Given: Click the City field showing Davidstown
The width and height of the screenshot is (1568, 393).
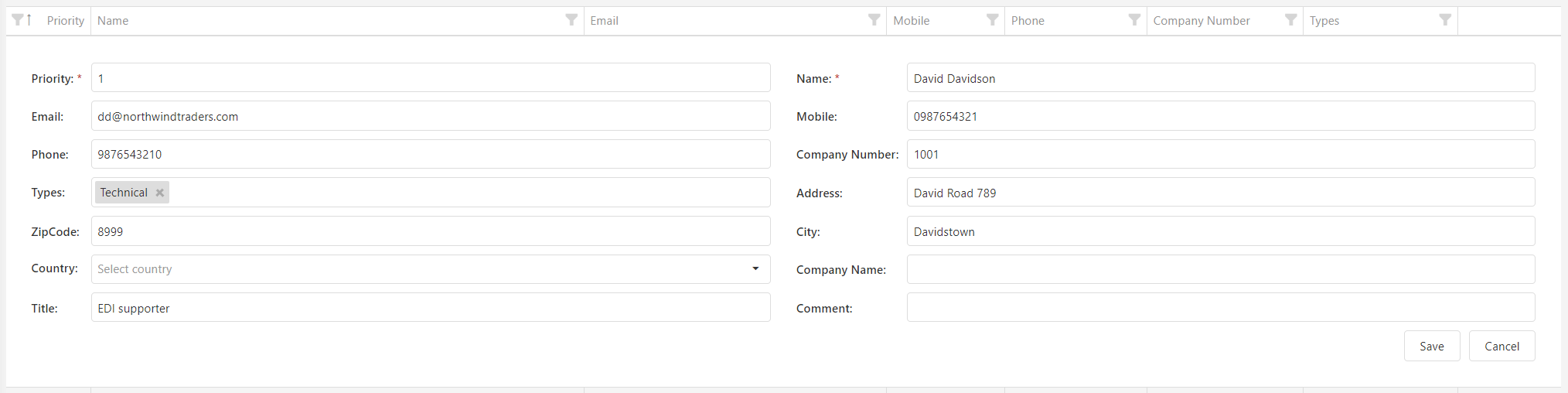Looking at the screenshot, I should click(1220, 232).
